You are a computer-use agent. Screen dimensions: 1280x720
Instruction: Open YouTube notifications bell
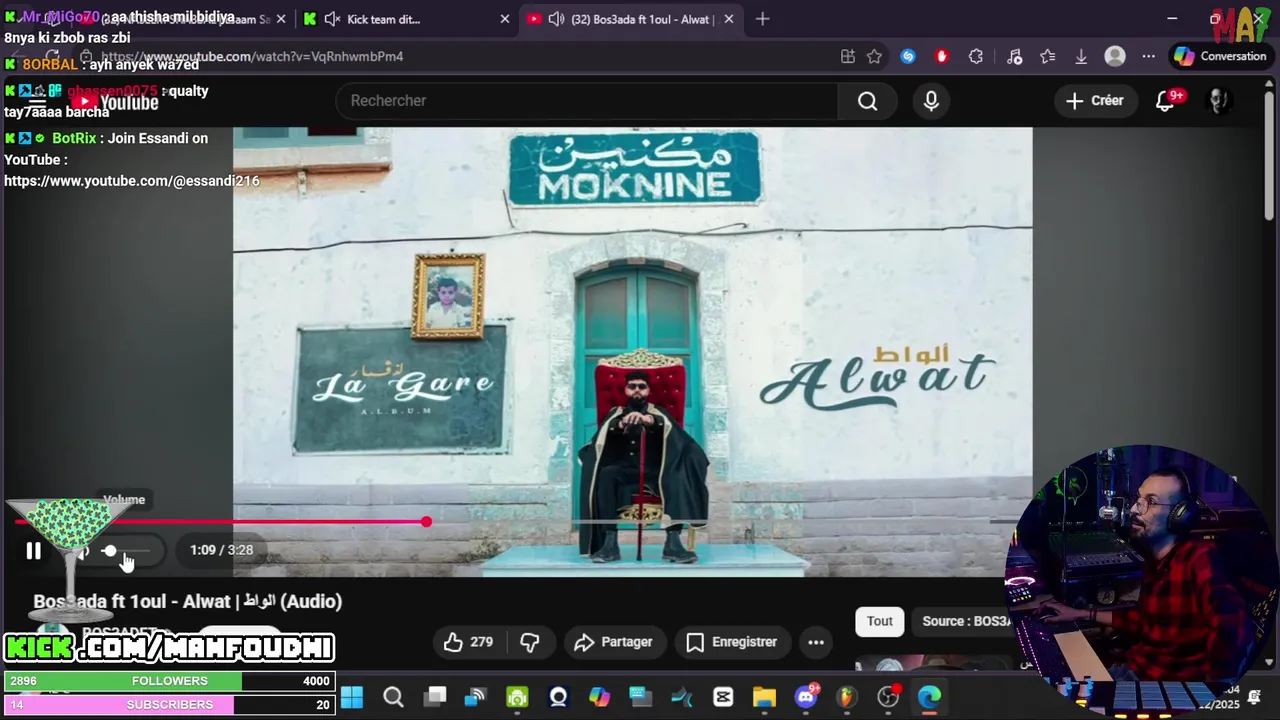pos(1166,101)
